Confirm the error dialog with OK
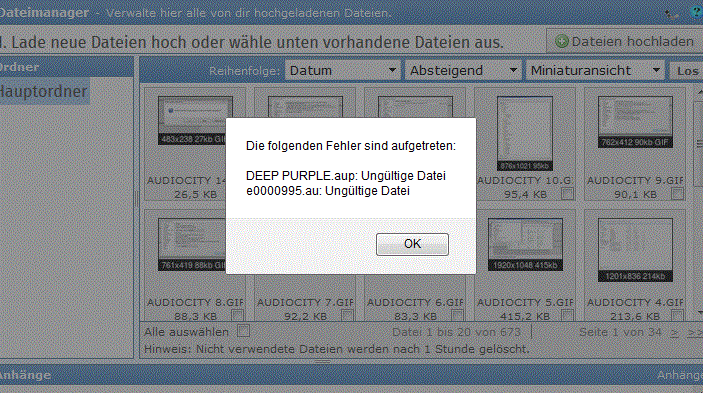Screen dimensions: 703x393 coord(412,244)
